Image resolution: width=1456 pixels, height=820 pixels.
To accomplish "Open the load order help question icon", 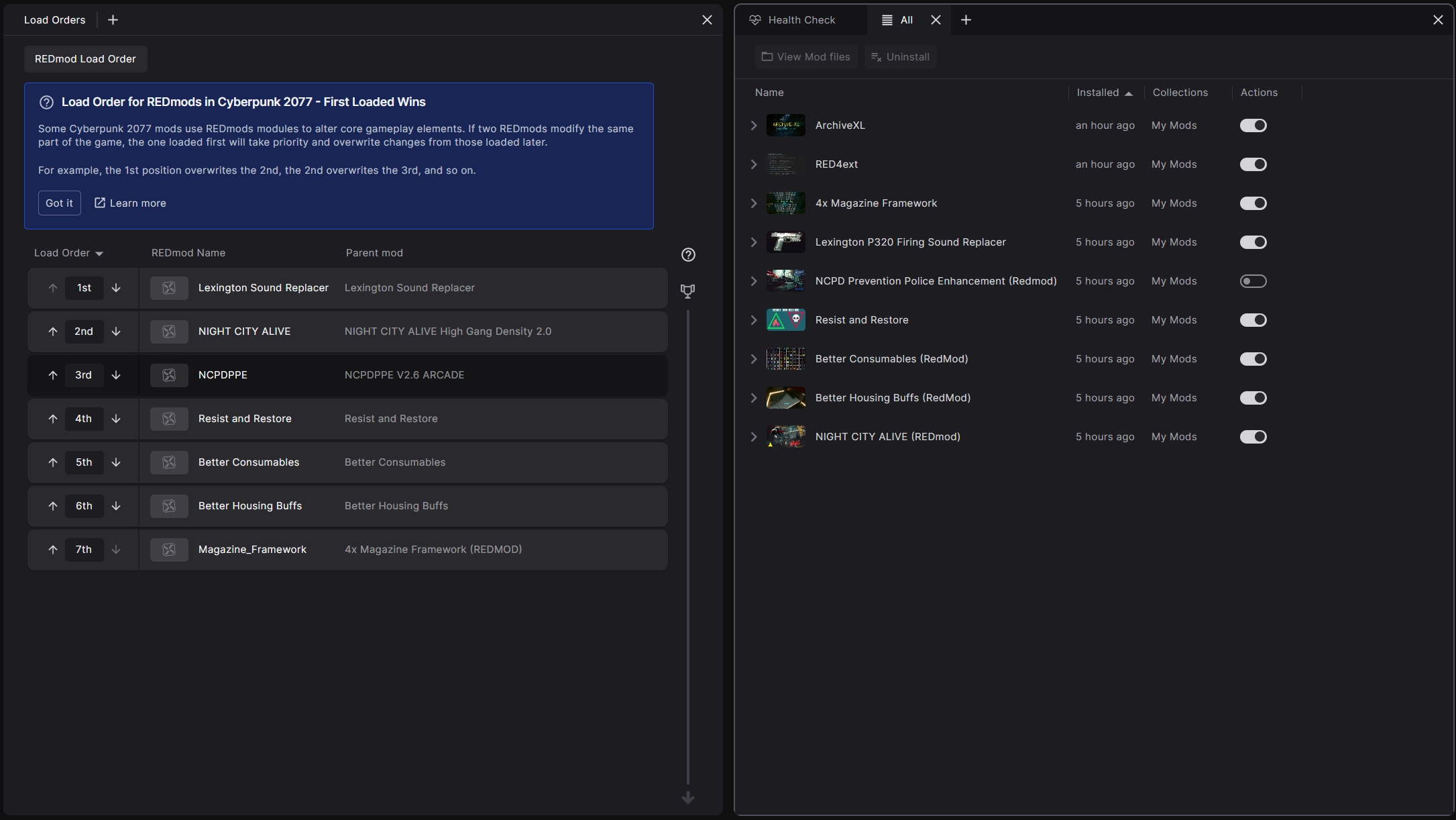I will pos(688,255).
